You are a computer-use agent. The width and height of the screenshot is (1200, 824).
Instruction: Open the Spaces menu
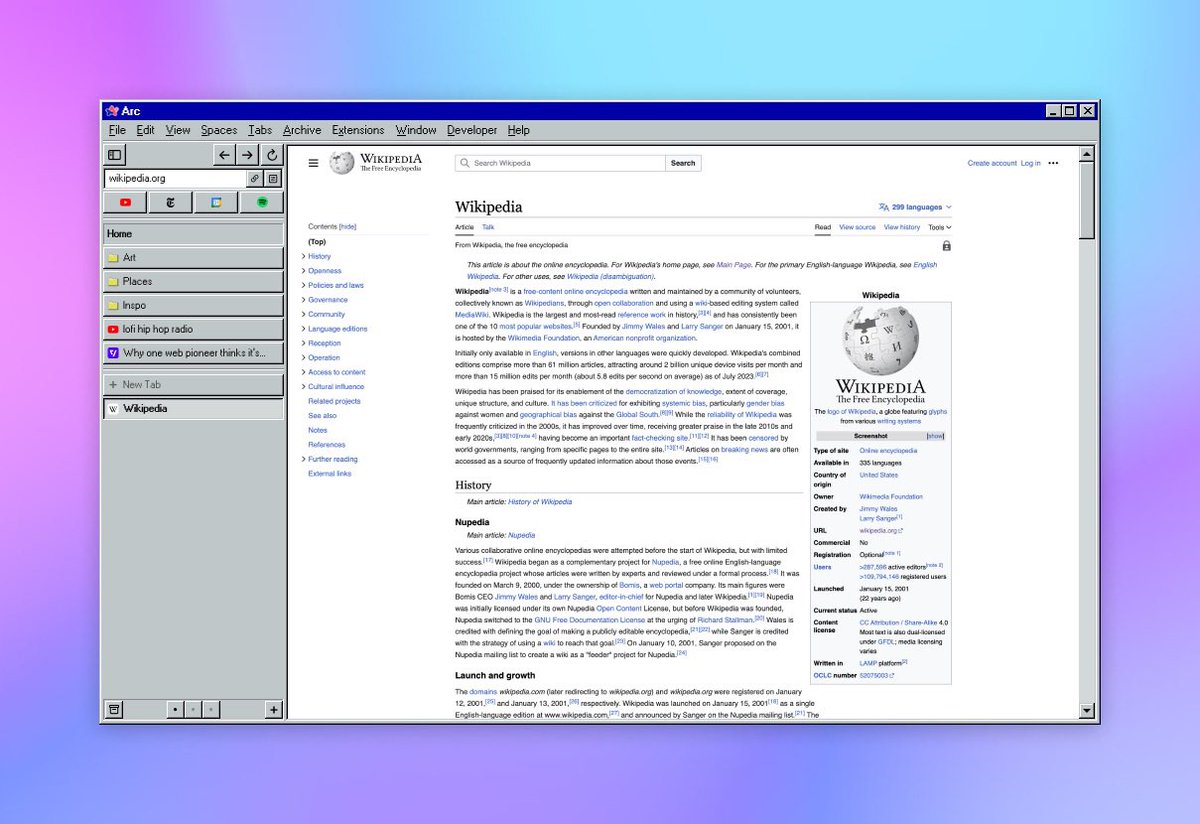tap(219, 130)
